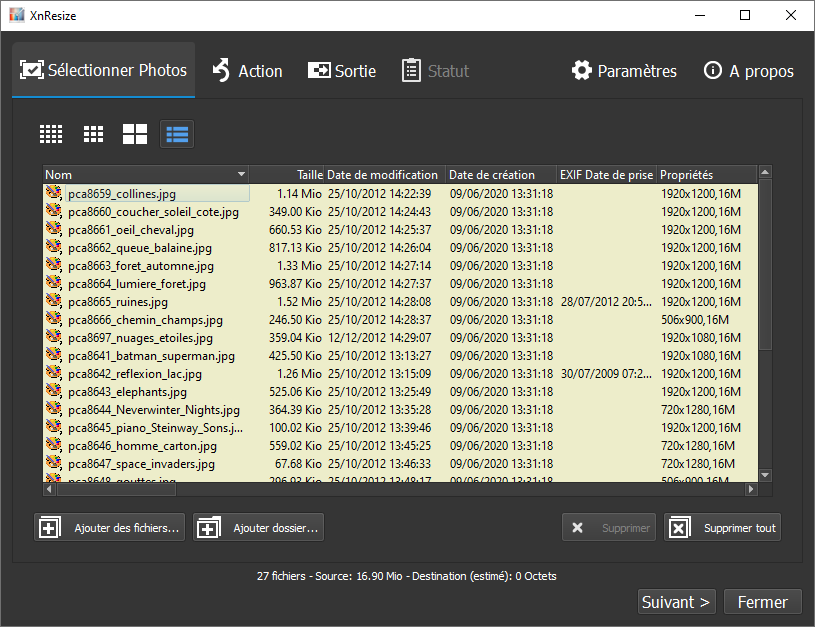815x627 pixels.
Task: Return to the Sélectionner Photos tab
Action: [x=103, y=70]
